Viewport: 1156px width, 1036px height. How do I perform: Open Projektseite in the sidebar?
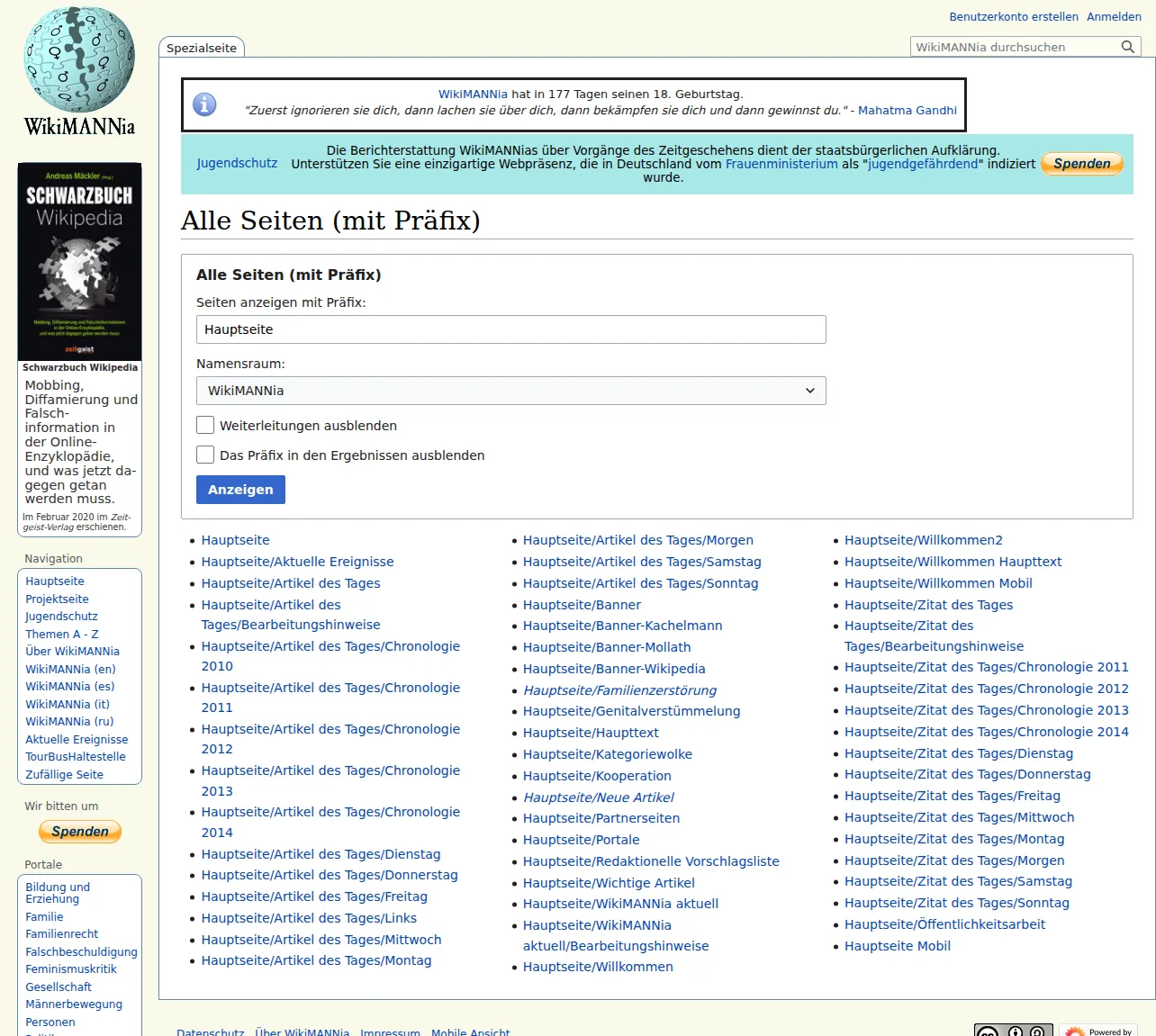[x=57, y=599]
